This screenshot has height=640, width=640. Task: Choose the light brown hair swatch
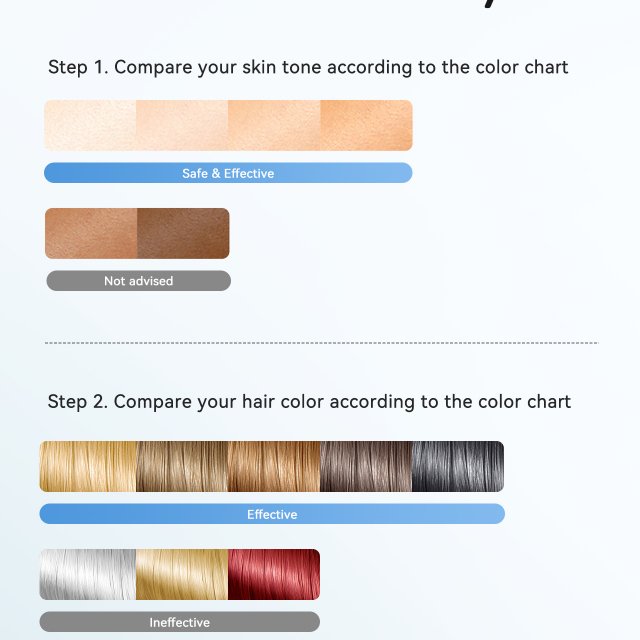tap(182, 466)
